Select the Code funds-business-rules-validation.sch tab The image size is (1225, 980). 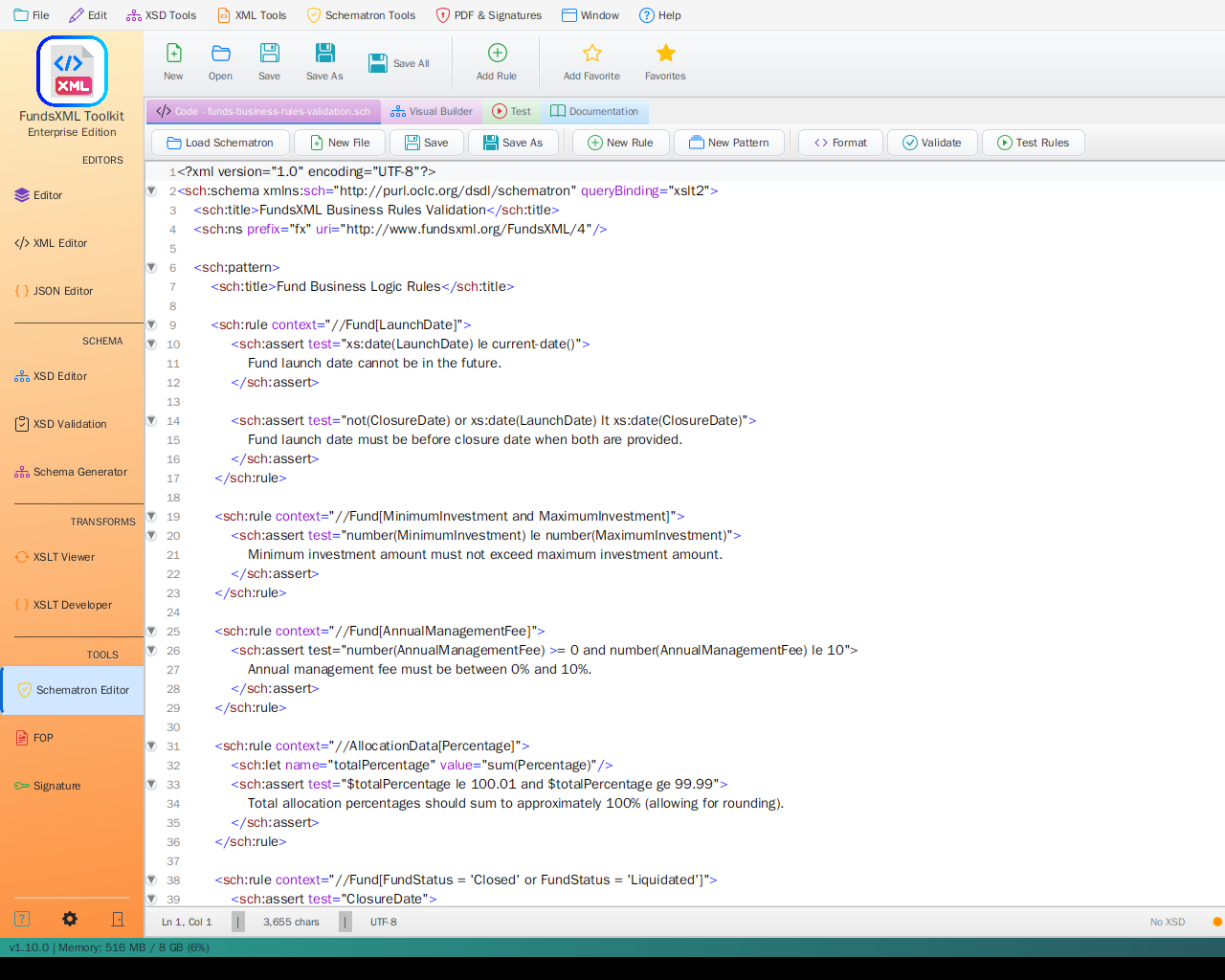pos(263,111)
